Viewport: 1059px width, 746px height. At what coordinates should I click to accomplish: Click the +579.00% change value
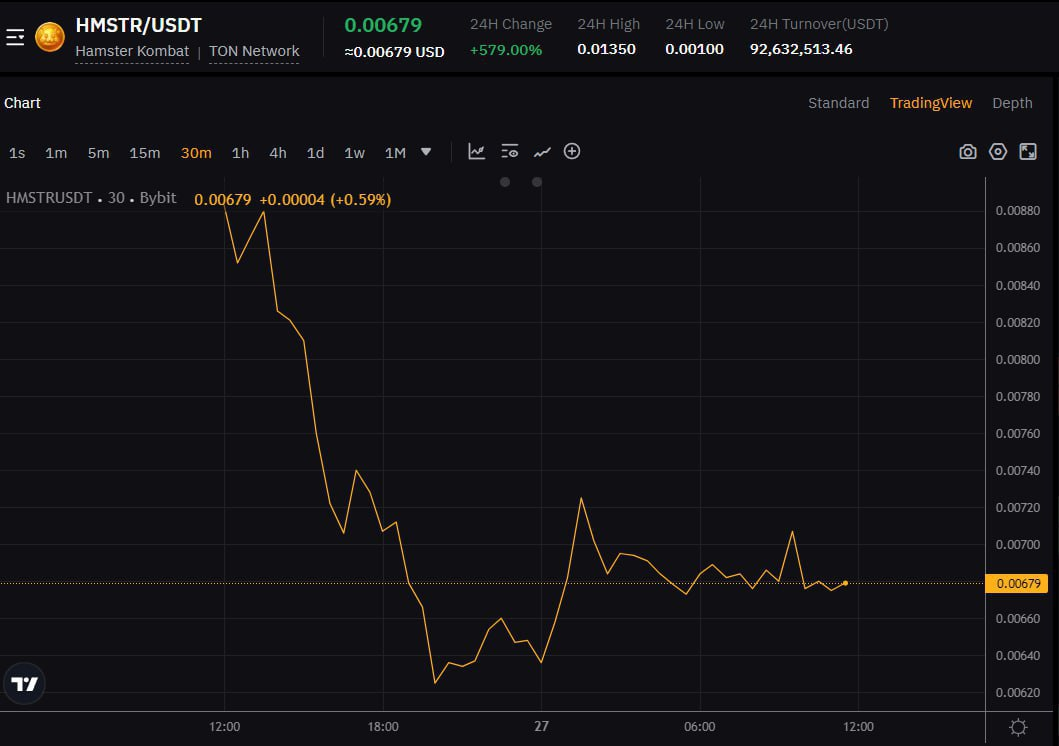click(x=506, y=50)
